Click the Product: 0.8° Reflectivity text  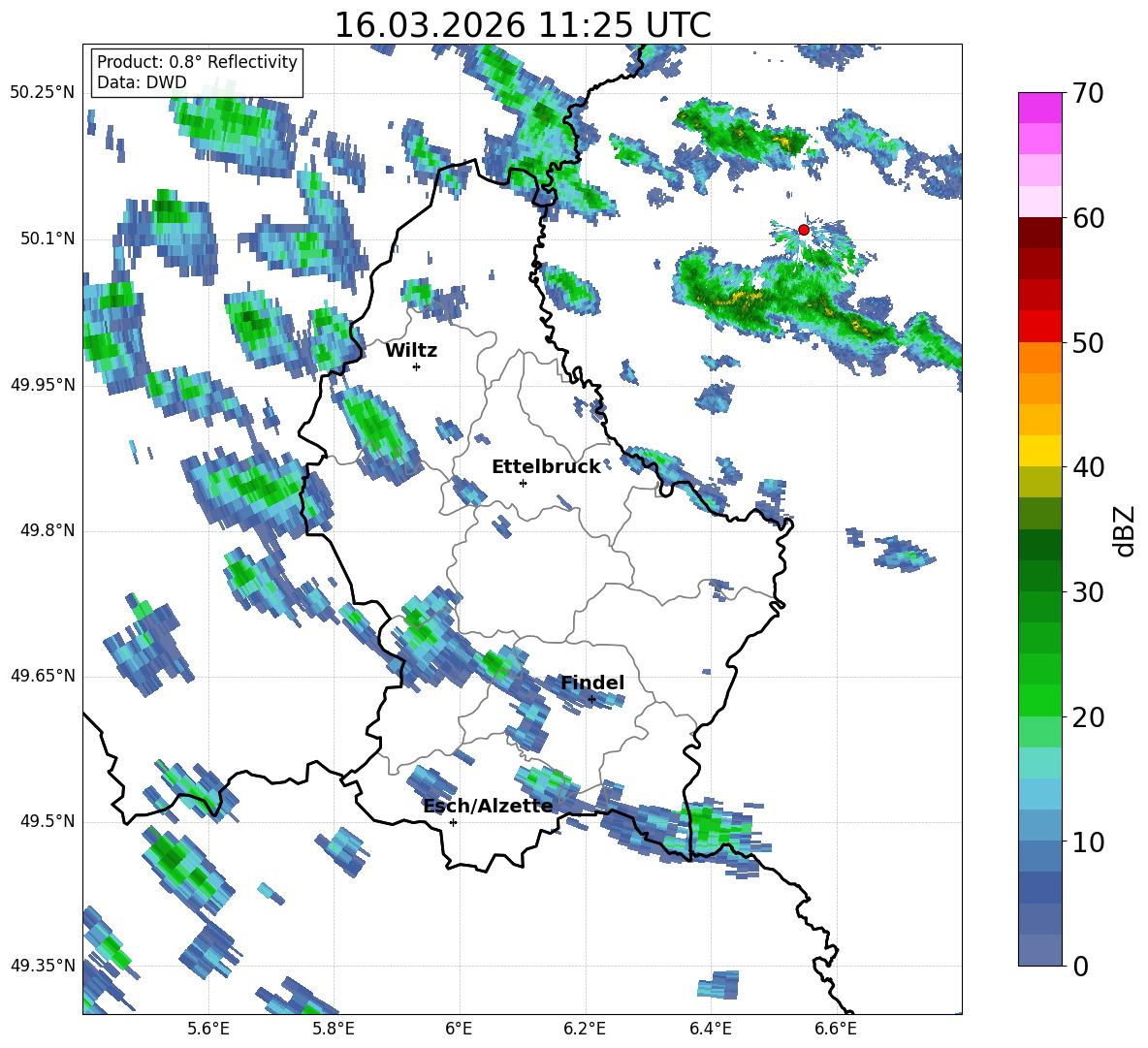[x=197, y=62]
